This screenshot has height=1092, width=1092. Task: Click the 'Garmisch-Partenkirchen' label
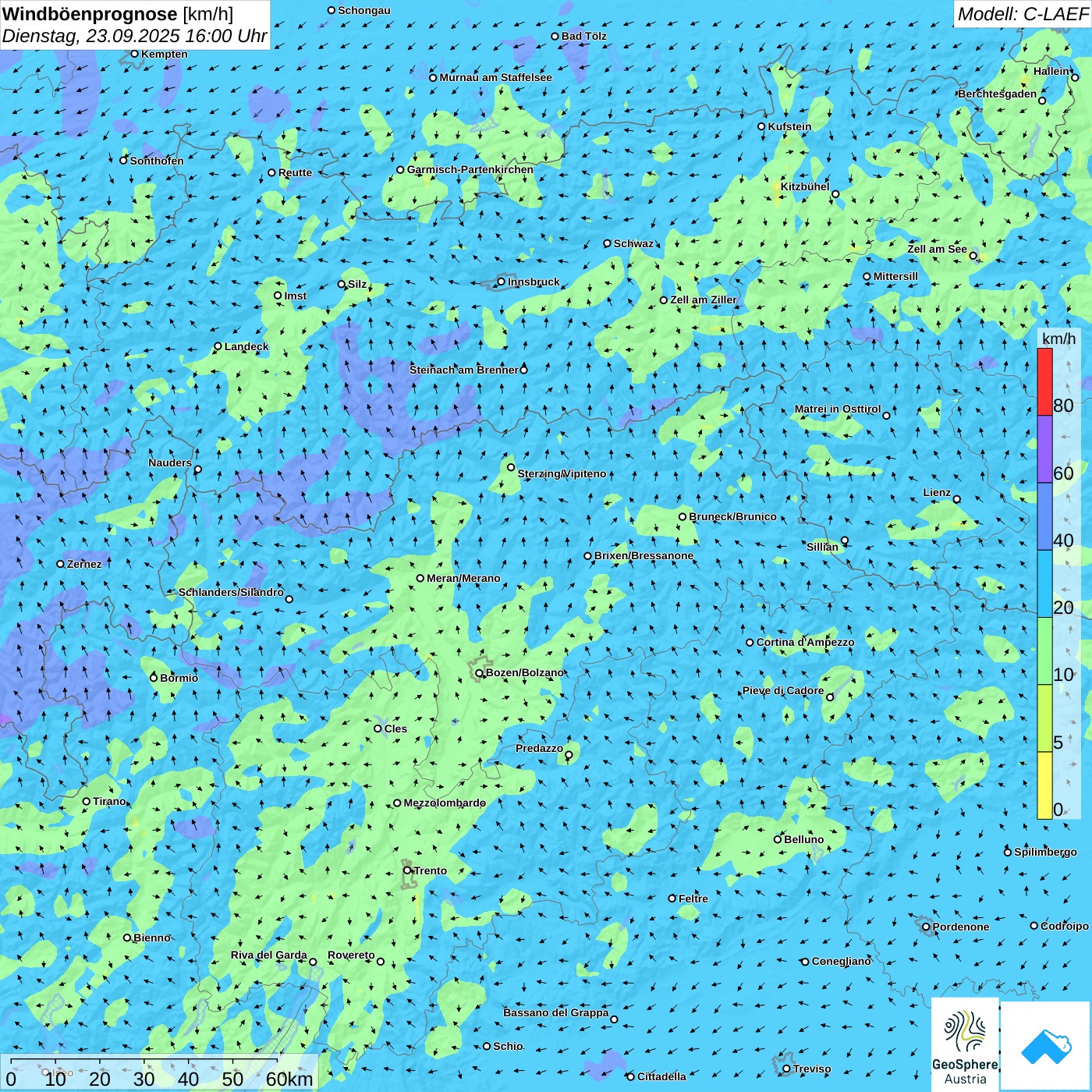pyautogui.click(x=470, y=169)
